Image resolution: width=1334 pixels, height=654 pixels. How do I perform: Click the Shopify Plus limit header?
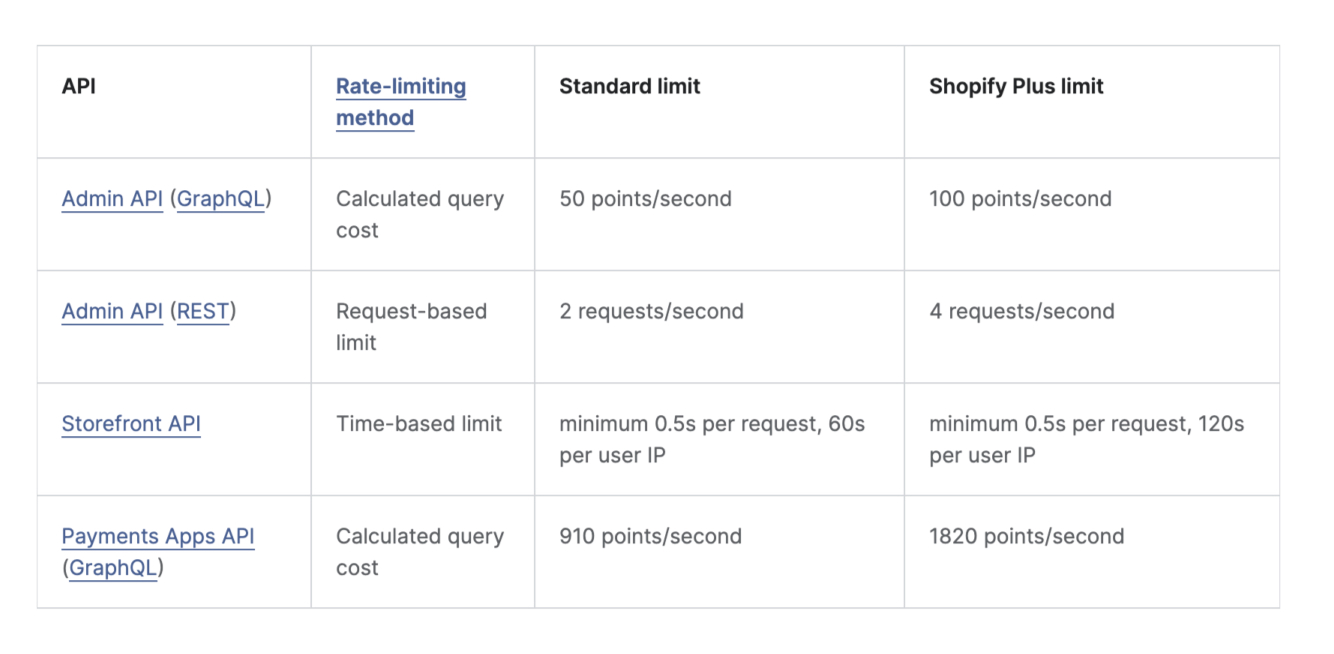coord(1016,86)
